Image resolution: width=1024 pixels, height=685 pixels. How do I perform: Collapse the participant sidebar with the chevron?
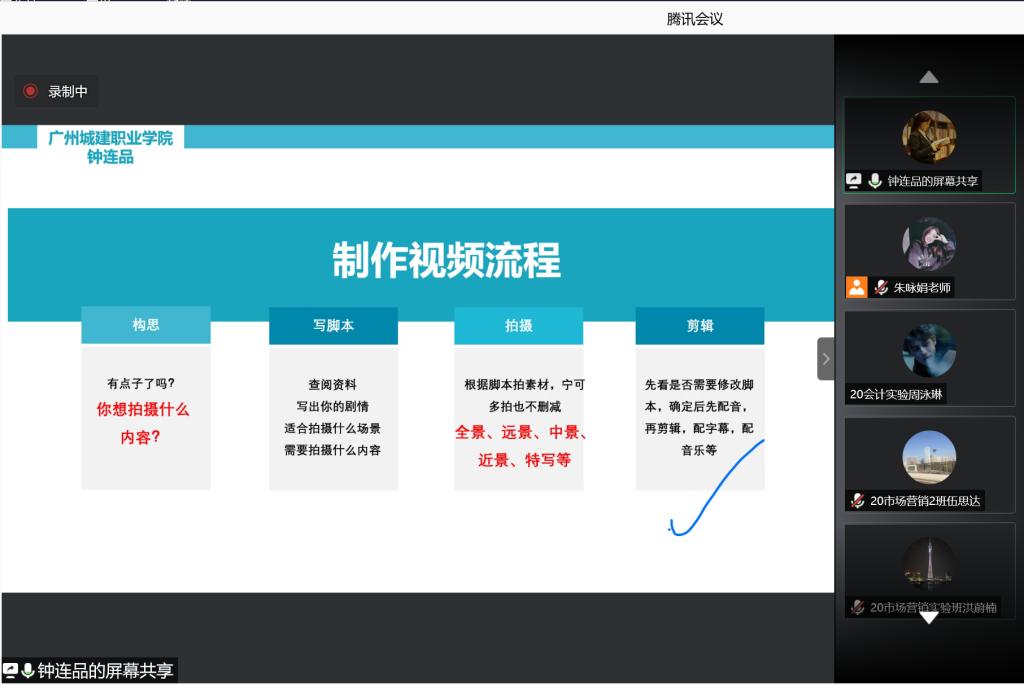825,358
